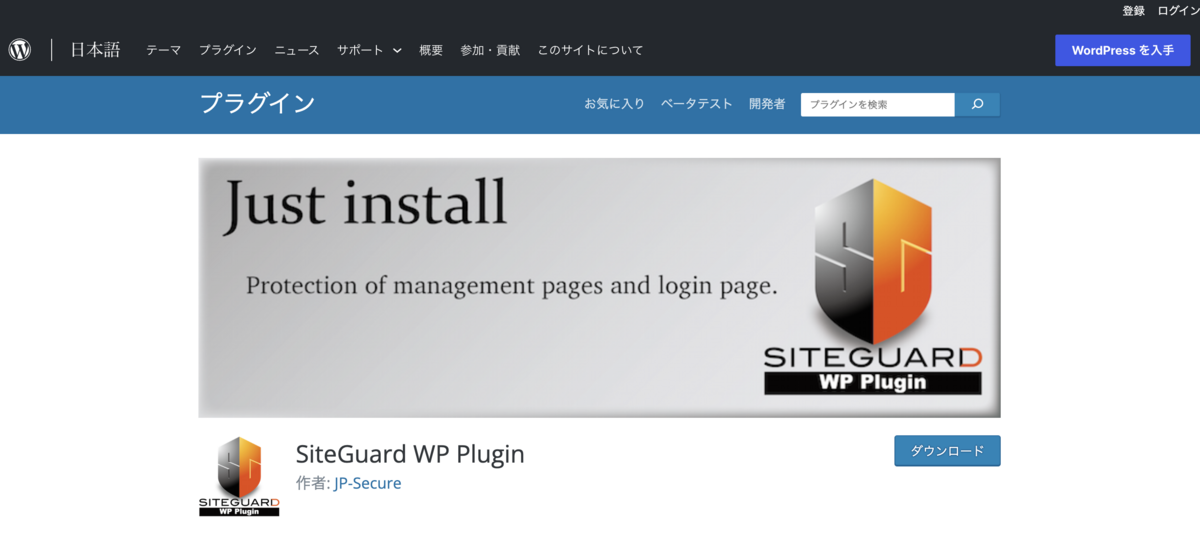The width and height of the screenshot is (1200, 542).
Task: Click the ログイン link
Action: tap(1178, 11)
